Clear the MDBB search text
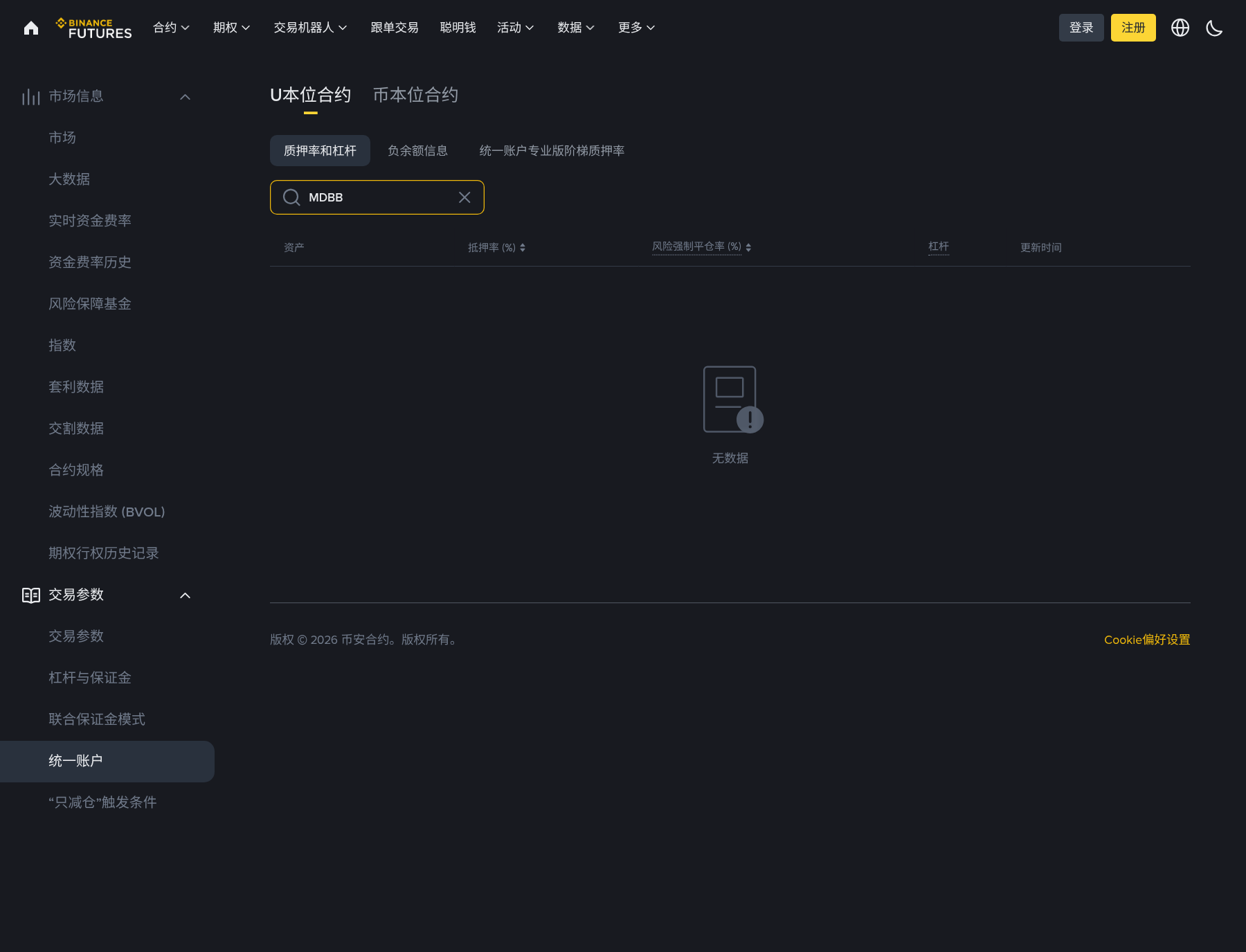Screen dimensions: 1246x952 [464, 197]
